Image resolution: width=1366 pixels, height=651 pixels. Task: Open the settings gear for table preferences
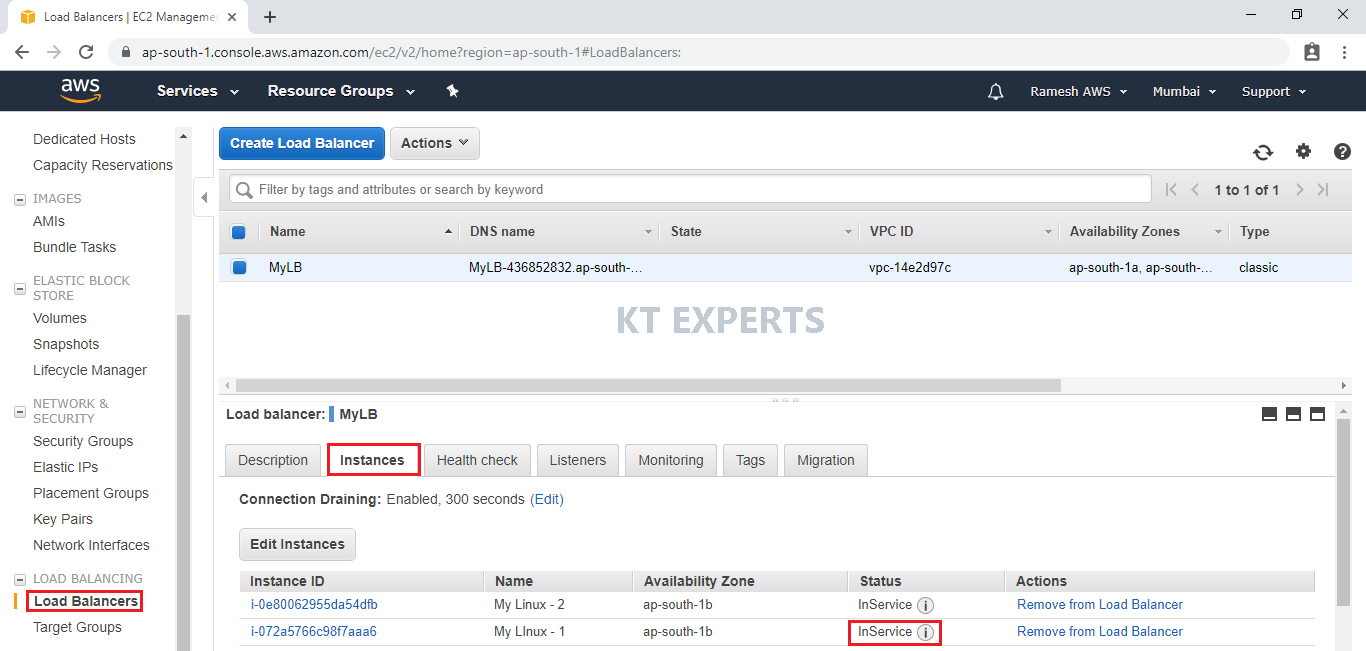(1303, 151)
